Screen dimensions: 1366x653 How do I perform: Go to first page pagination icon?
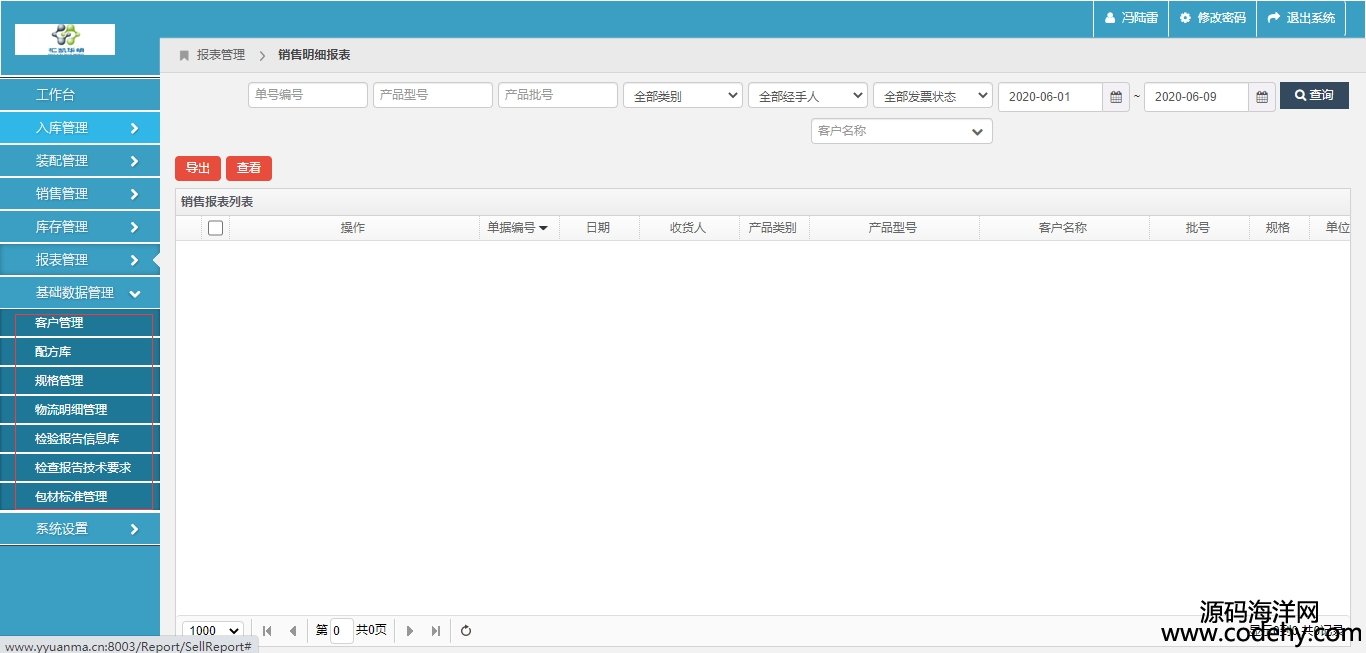pos(267,631)
